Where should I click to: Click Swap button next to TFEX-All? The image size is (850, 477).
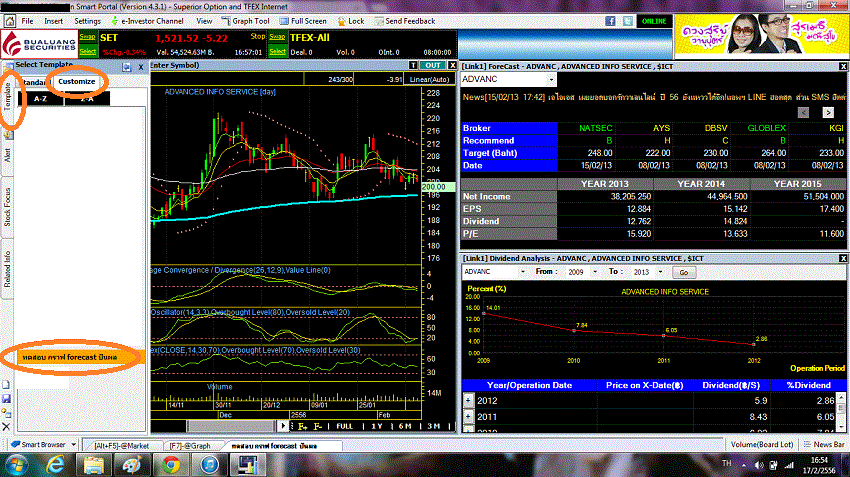278,37
